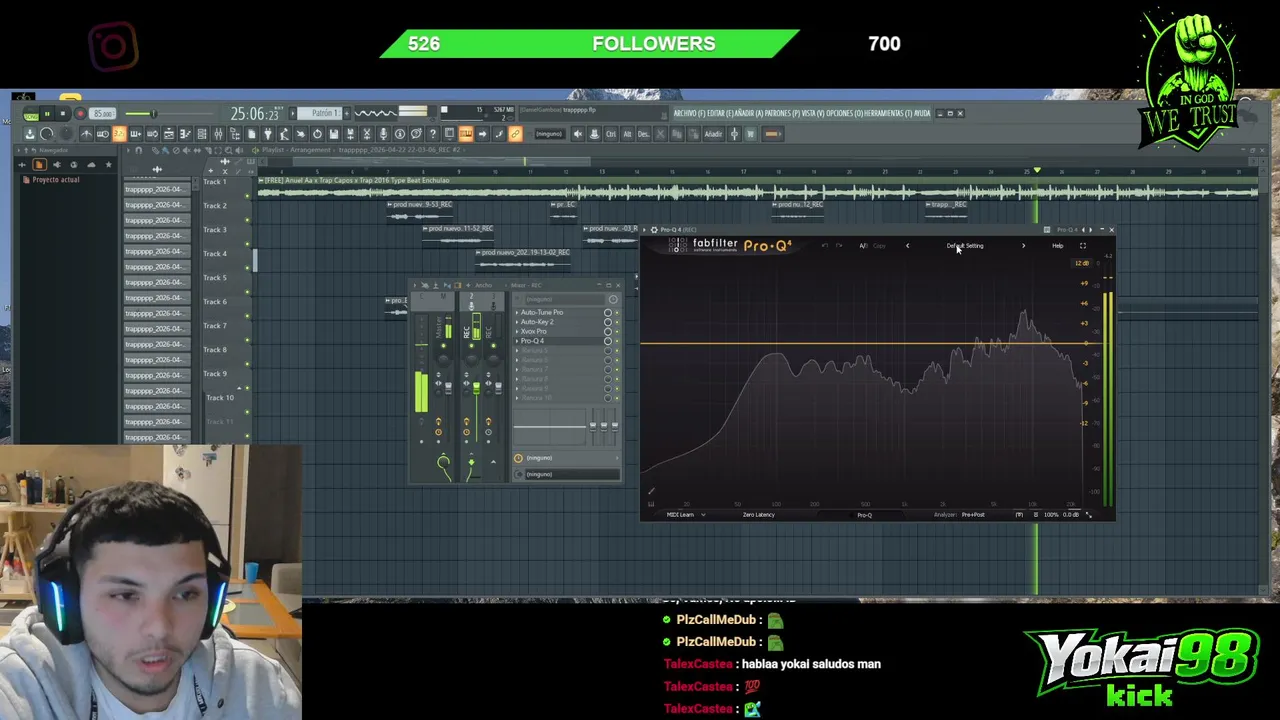Viewport: 1280px width, 720px height.
Task: Click the REC channel fader in mixer
Action: point(476,388)
